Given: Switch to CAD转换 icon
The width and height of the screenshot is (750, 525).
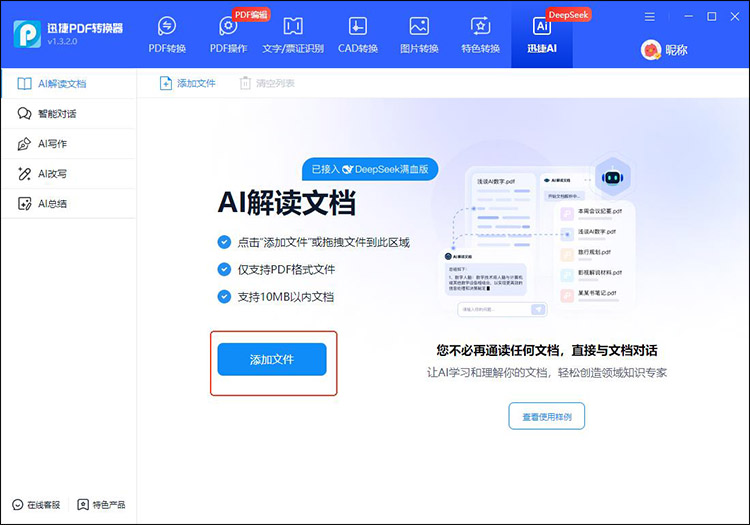Looking at the screenshot, I should (x=357, y=26).
